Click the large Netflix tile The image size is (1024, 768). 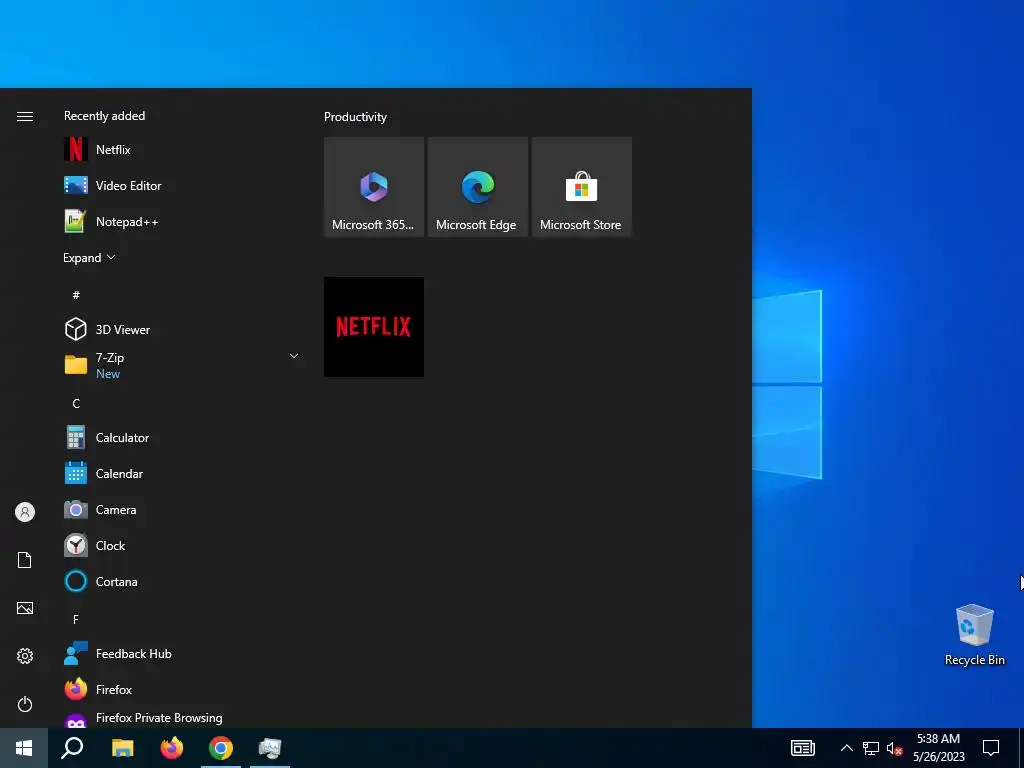tap(374, 327)
